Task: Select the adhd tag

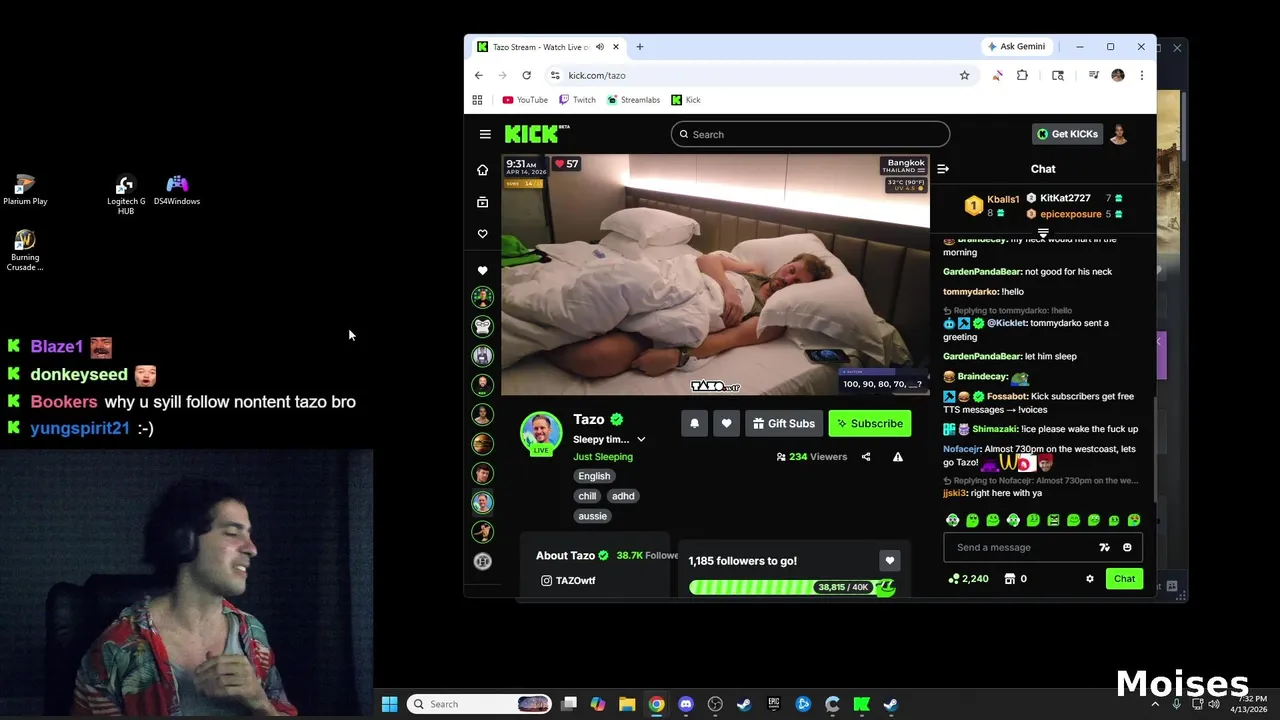Action: pyautogui.click(x=623, y=496)
